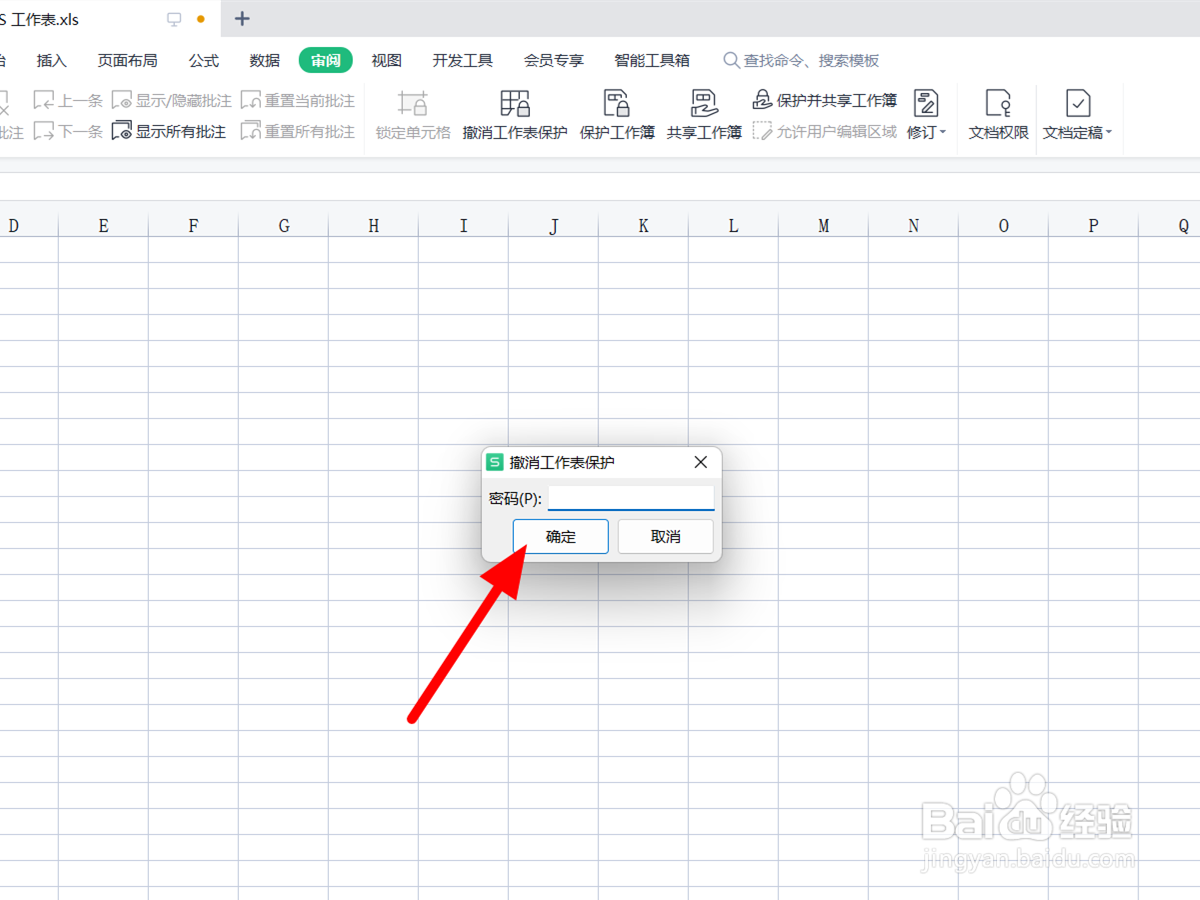This screenshot has height=900, width=1200.
Task: Select column header P
Action: (1094, 226)
